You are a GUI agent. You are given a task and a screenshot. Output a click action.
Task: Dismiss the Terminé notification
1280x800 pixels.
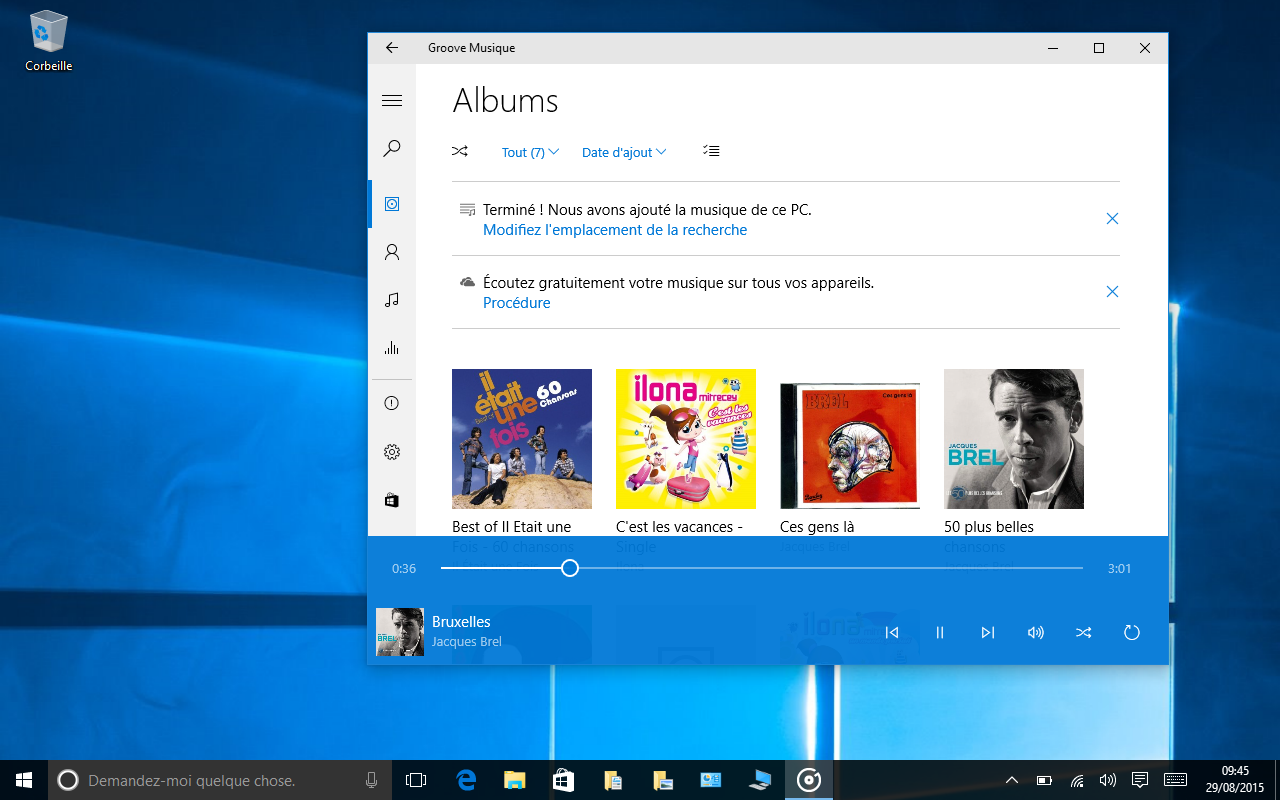point(1112,218)
